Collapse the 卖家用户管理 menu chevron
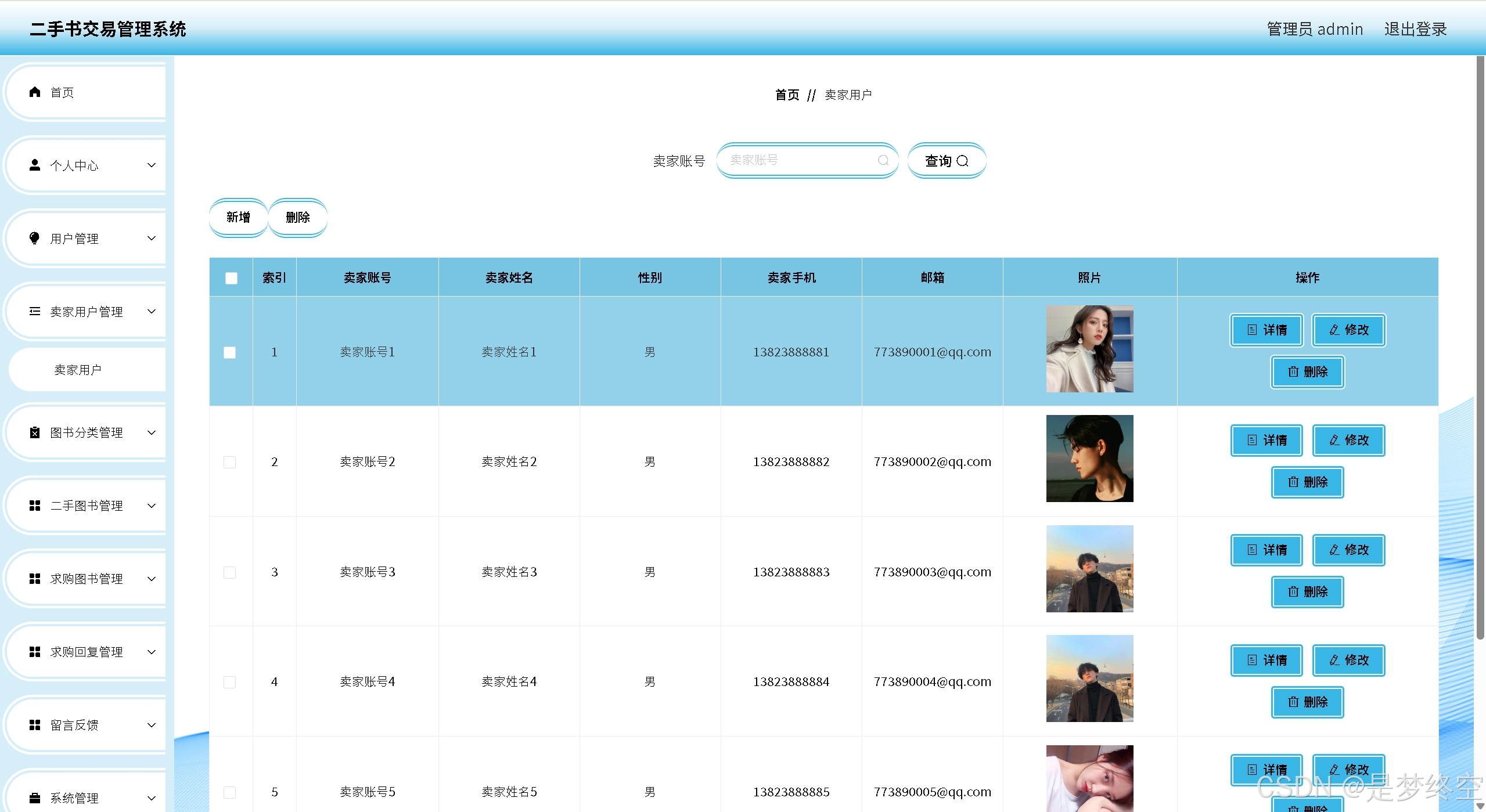1486x812 pixels. pyautogui.click(x=152, y=311)
